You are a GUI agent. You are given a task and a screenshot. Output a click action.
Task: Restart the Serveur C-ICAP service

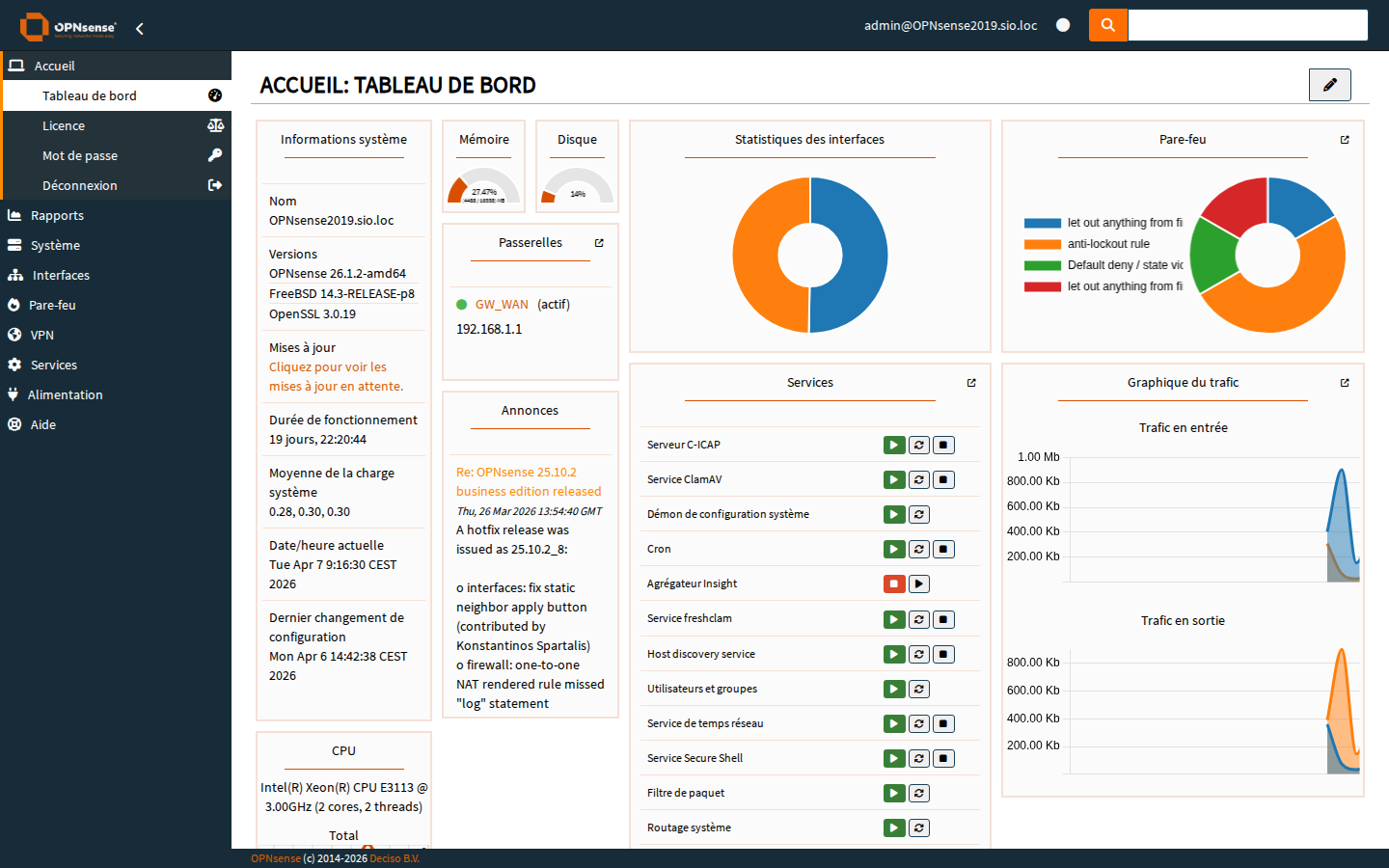919,445
